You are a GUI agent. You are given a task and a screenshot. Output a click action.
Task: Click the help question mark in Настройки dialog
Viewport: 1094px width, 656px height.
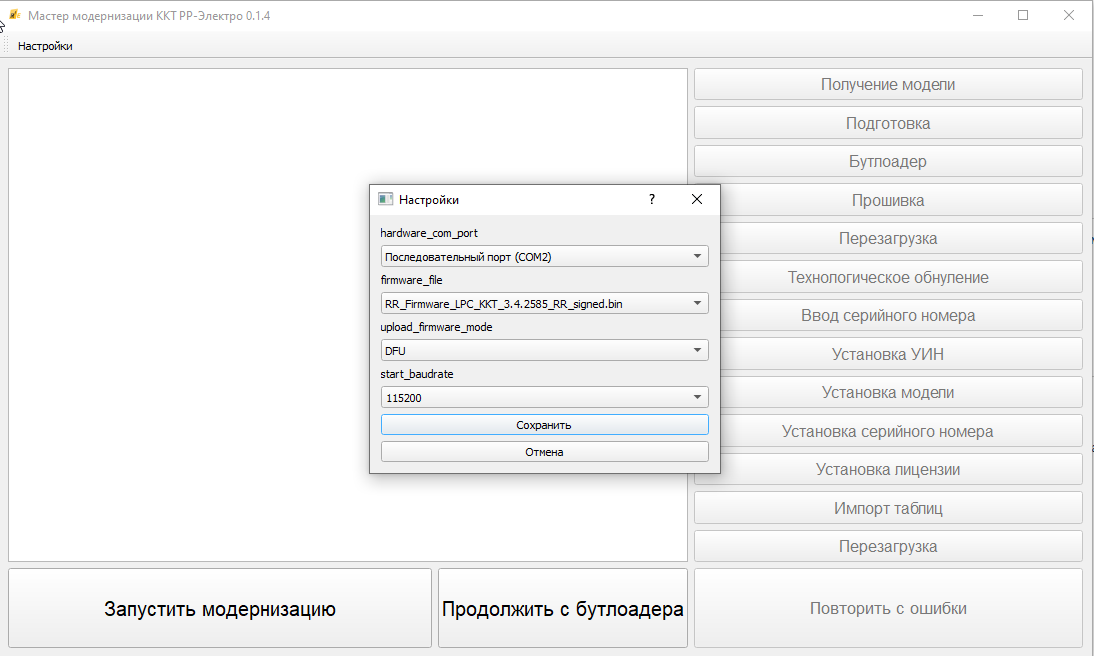[652, 199]
